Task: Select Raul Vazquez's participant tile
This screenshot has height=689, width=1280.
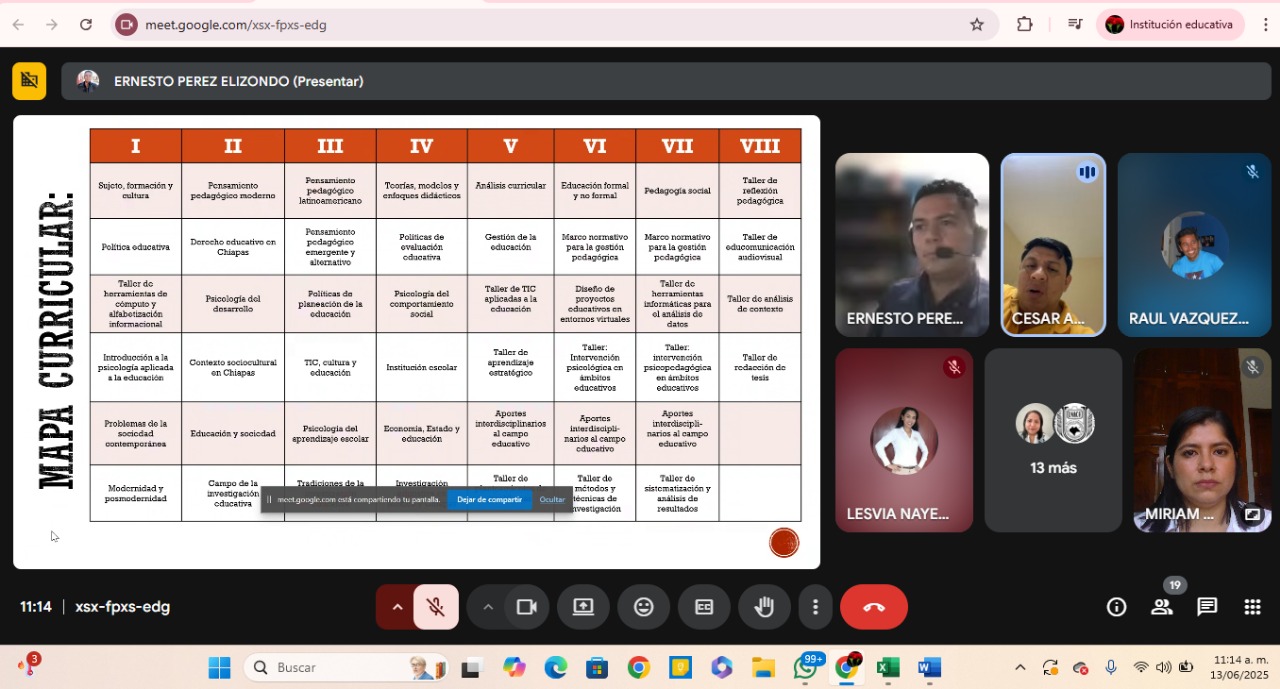Action: [1194, 245]
